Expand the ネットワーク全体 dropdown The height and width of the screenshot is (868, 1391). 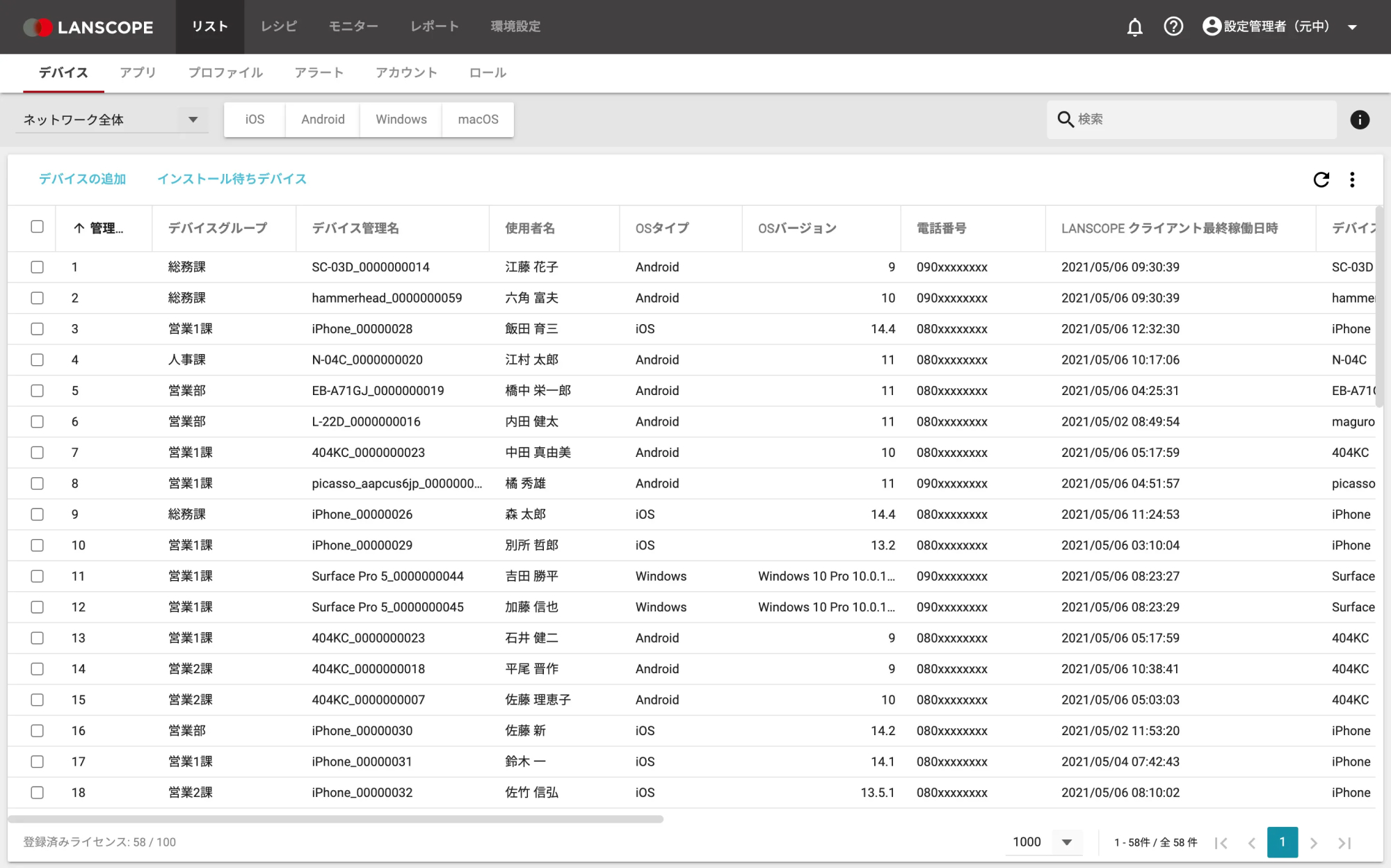click(192, 119)
